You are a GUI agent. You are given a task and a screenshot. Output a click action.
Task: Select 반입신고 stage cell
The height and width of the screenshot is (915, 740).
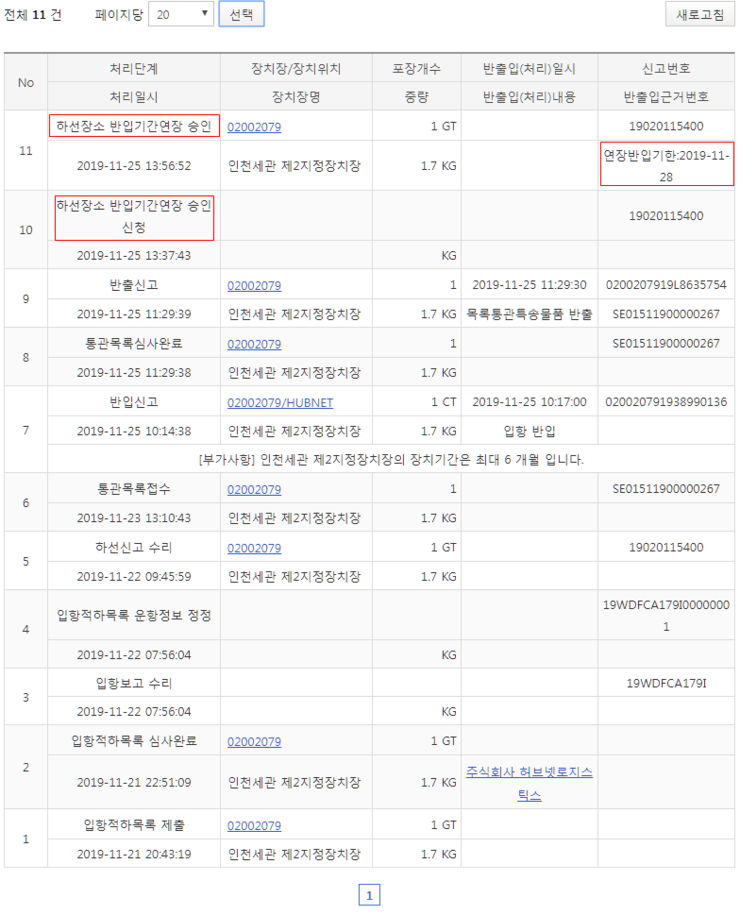(x=134, y=401)
